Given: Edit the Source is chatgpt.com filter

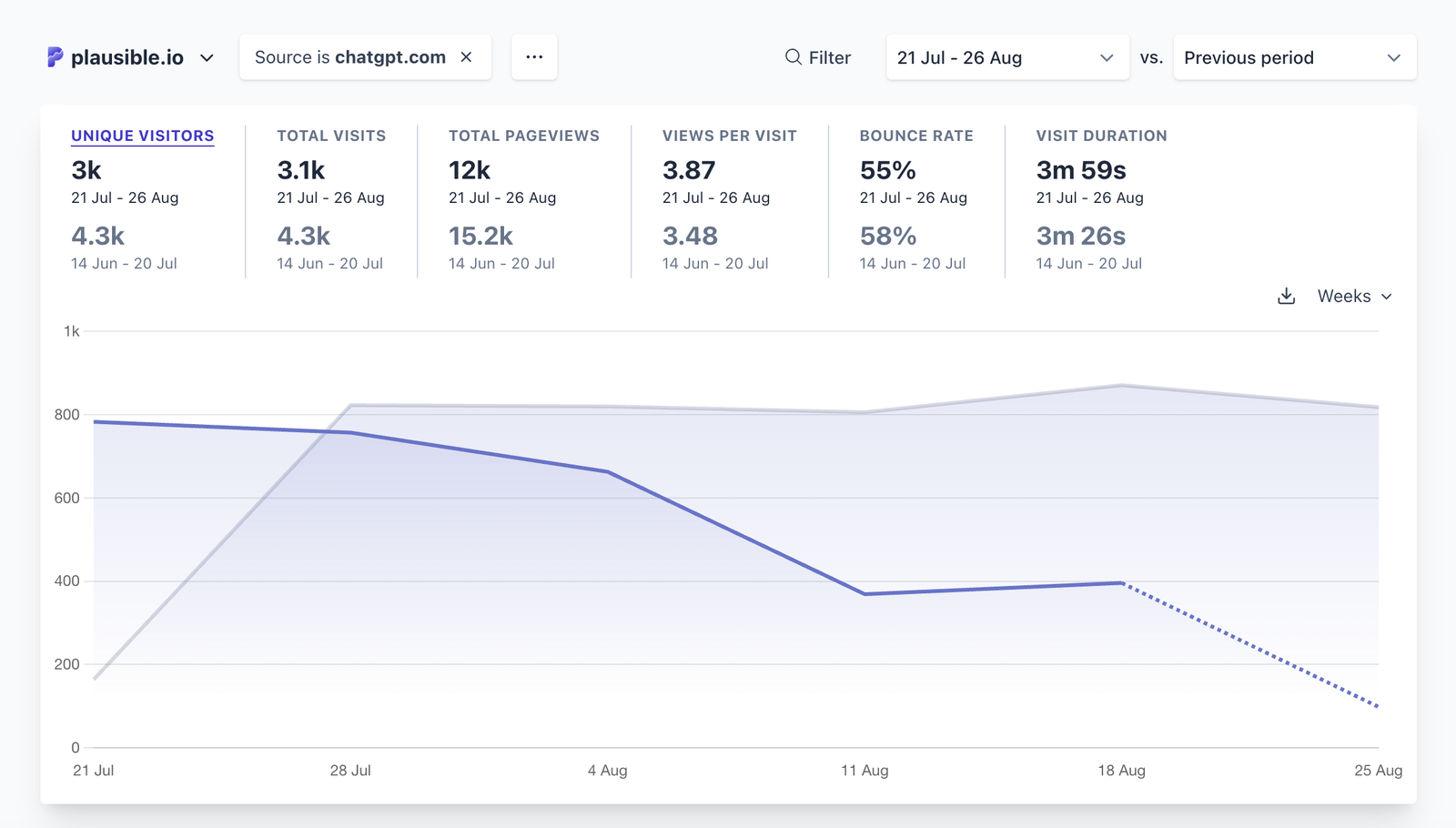Looking at the screenshot, I should pyautogui.click(x=349, y=57).
